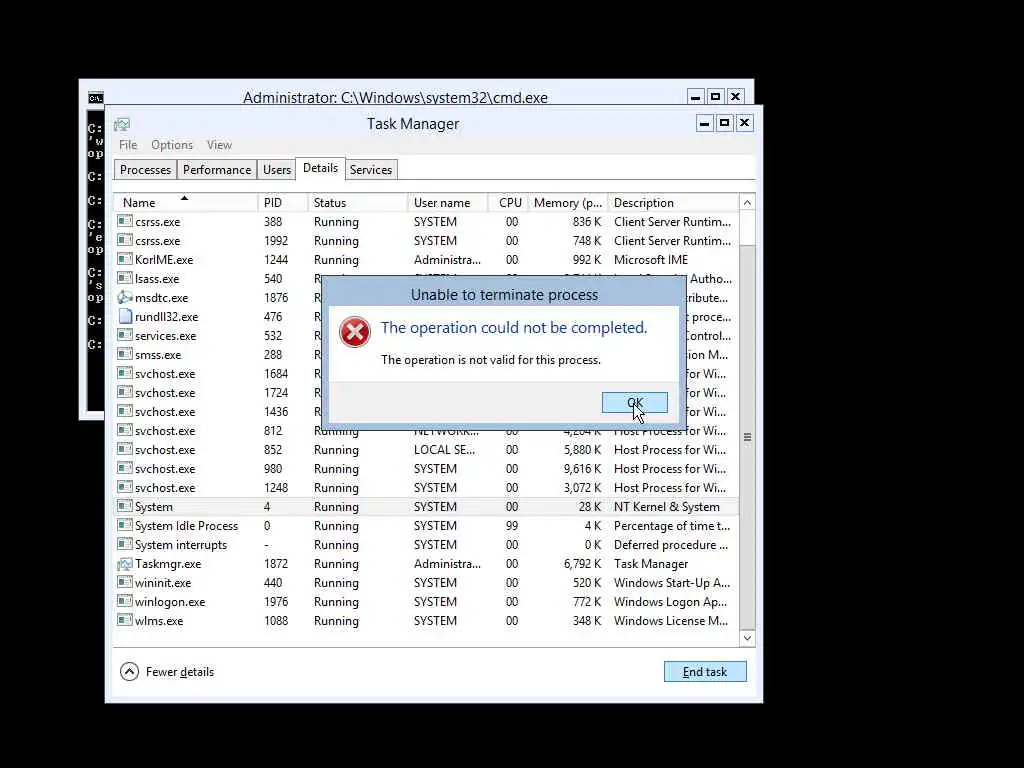Open the View menu
This screenshot has height=768, width=1024.
(x=219, y=145)
